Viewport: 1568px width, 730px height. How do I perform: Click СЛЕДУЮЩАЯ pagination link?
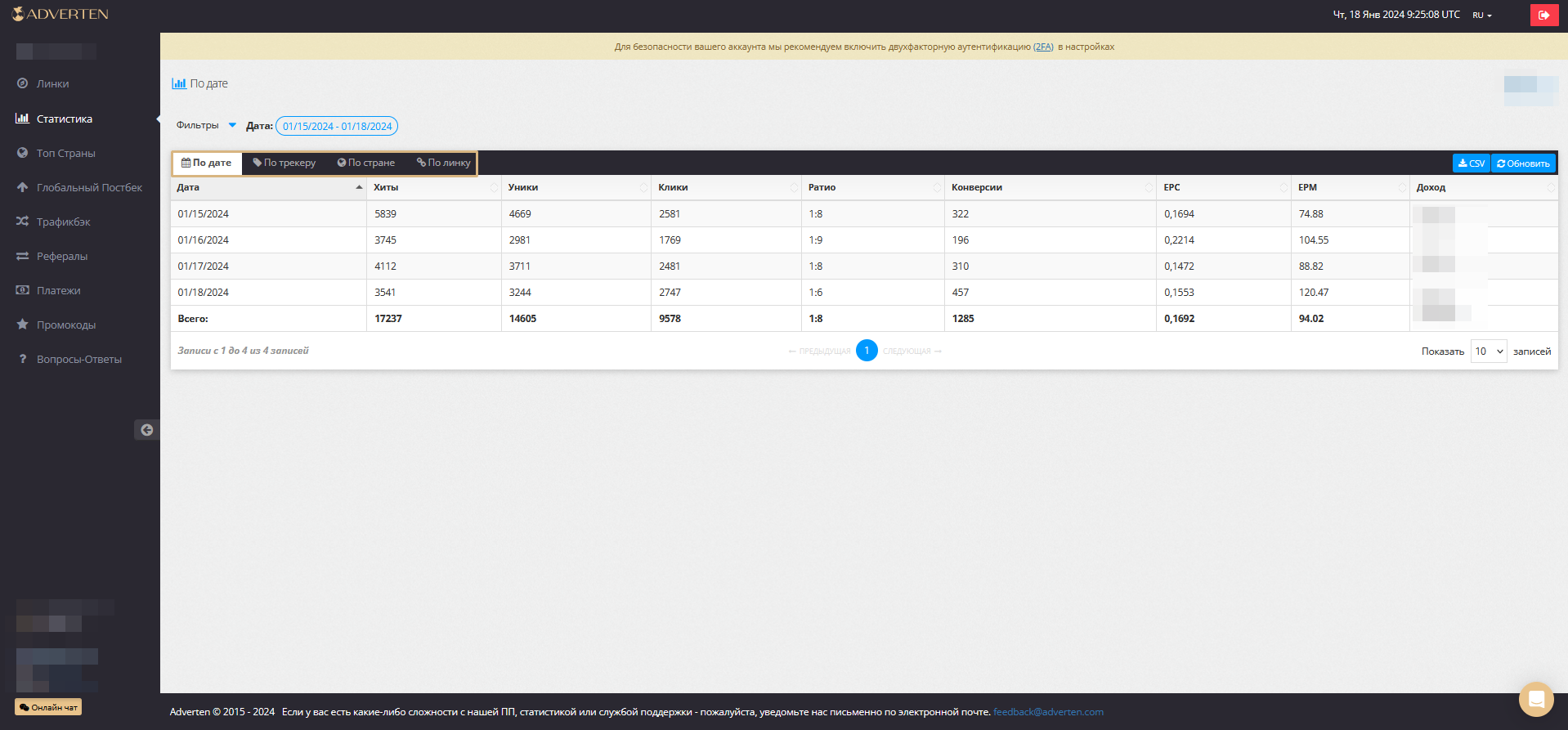[x=912, y=351]
